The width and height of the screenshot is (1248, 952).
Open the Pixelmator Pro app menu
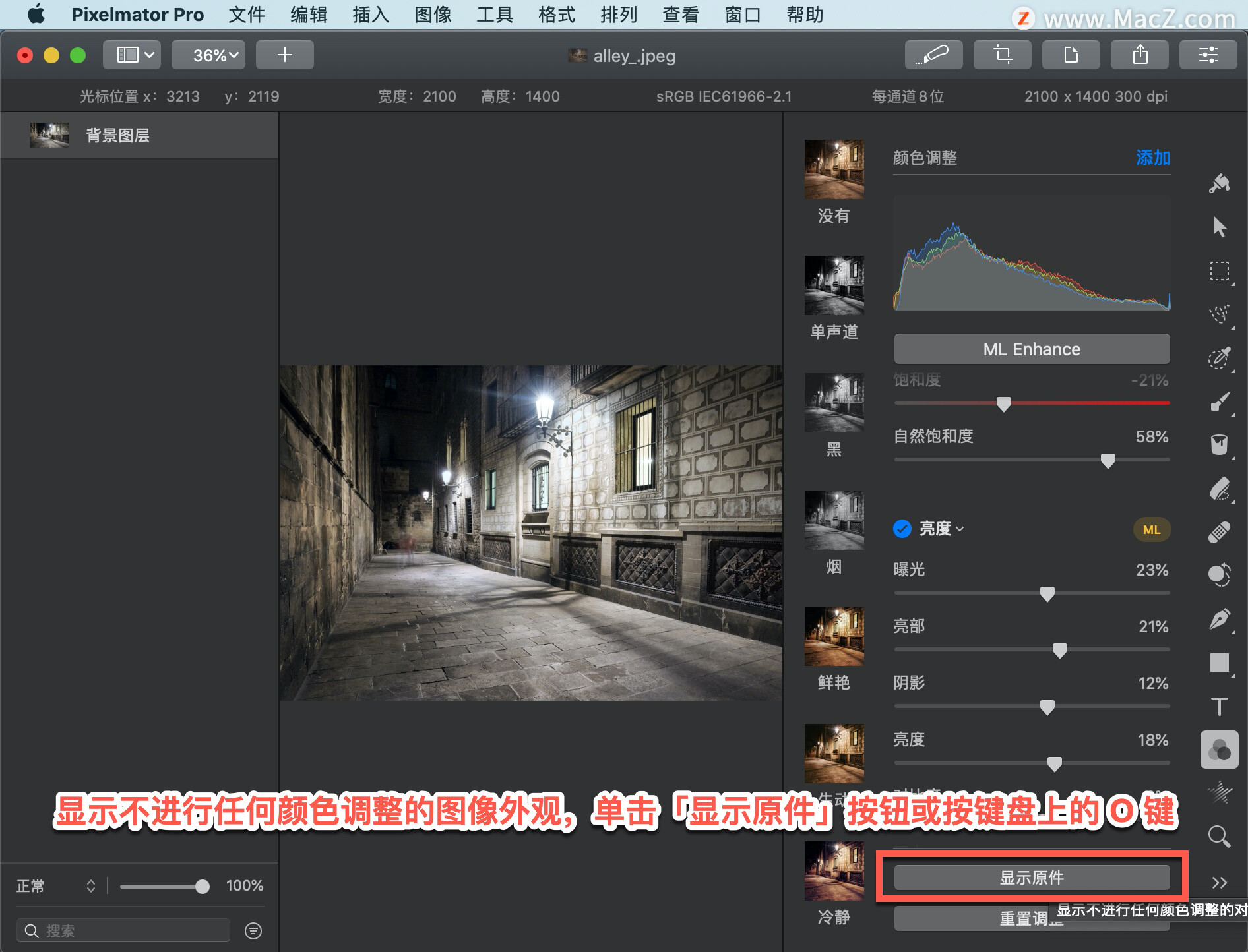pyautogui.click(x=137, y=15)
